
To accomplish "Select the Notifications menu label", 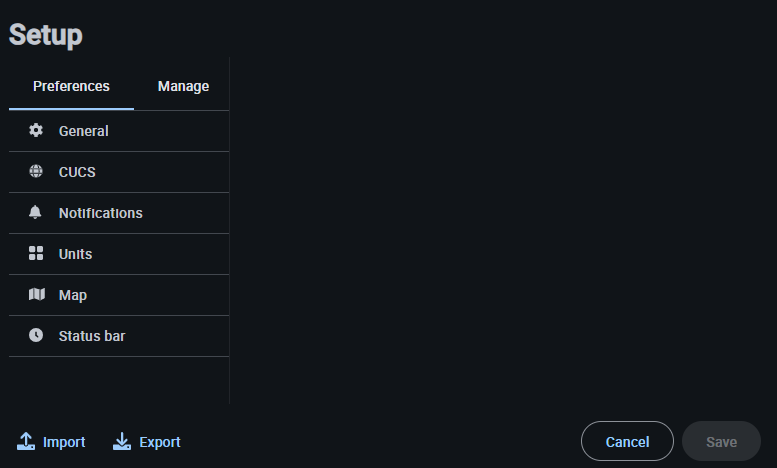I will tap(100, 213).
